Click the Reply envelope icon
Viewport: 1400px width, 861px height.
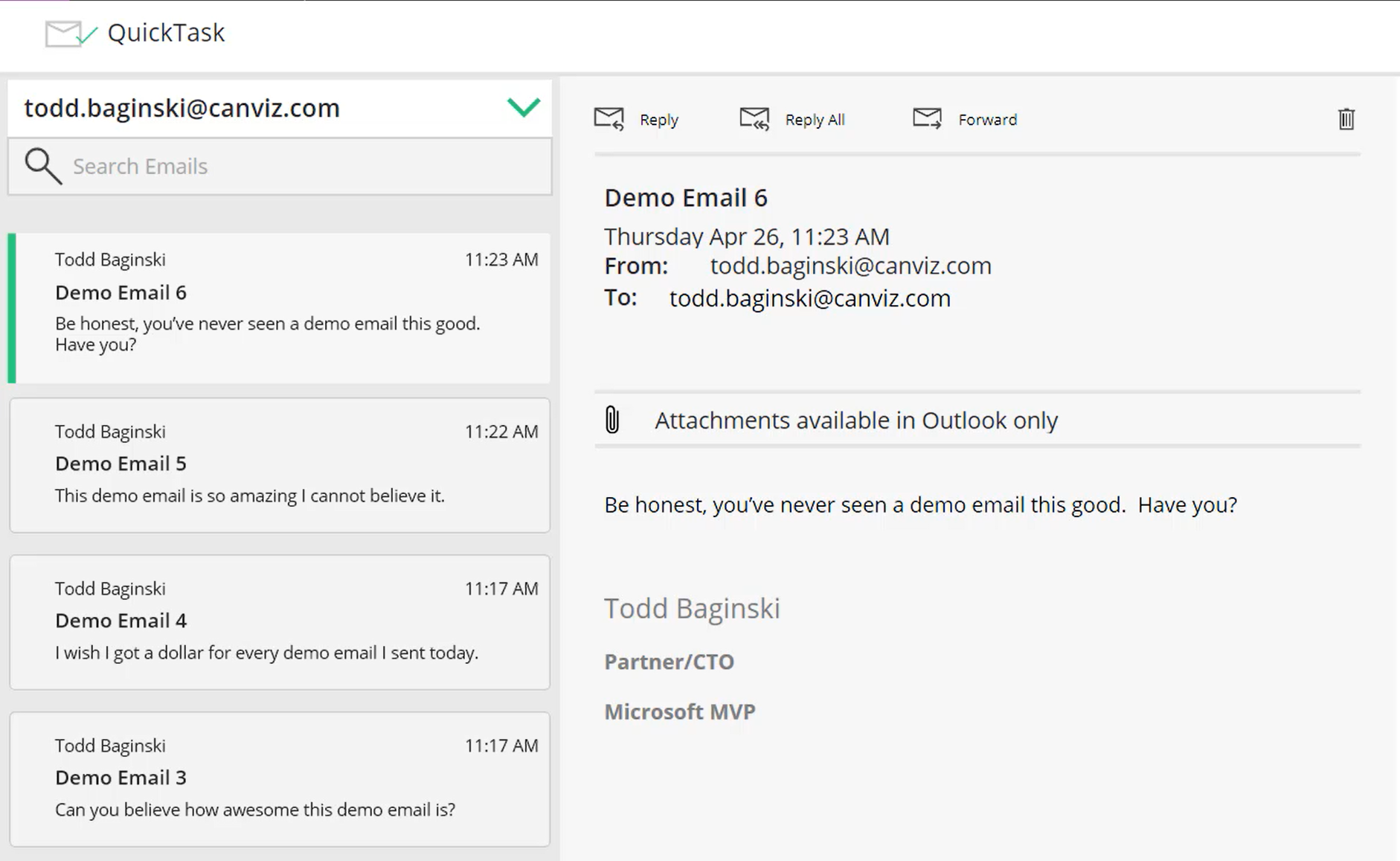[x=609, y=119]
